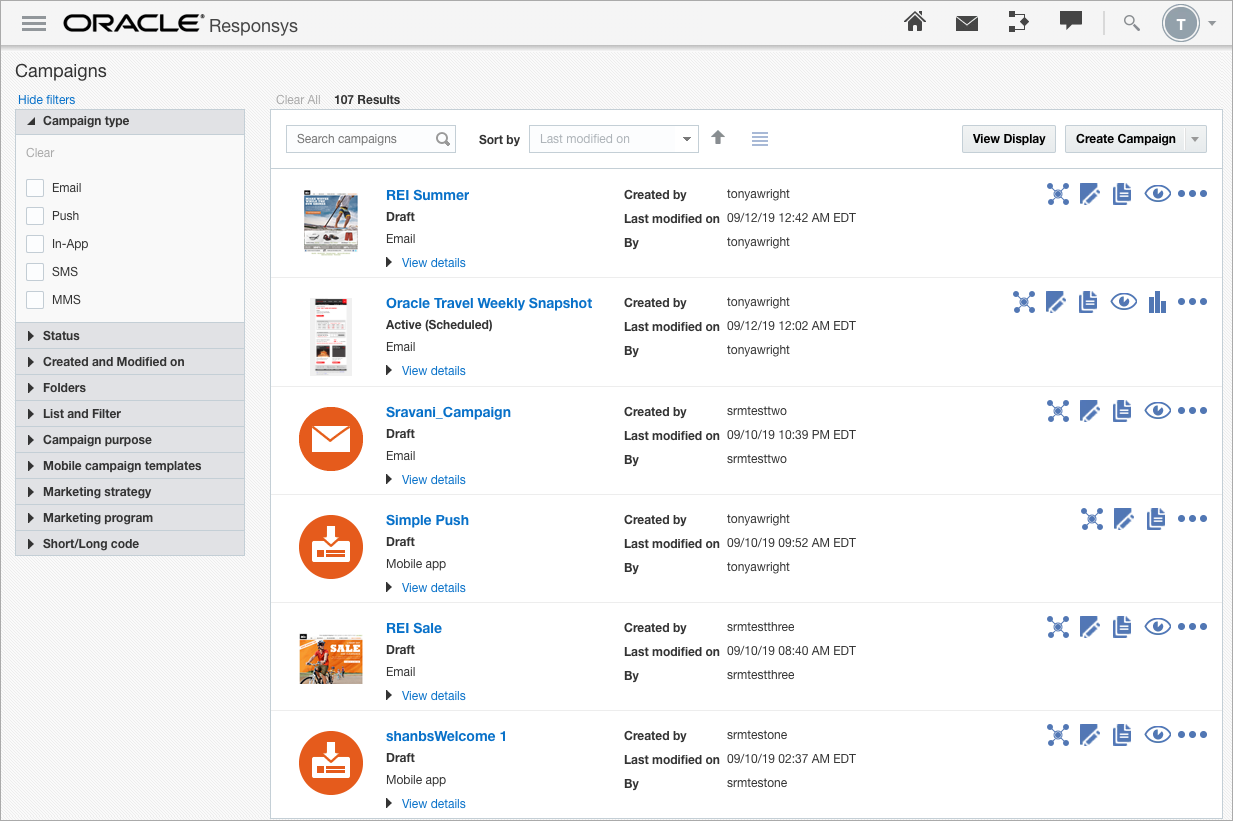1233x821 pixels.
Task: Open workflow designer icon for Sravani_Campaign
Action: pyautogui.click(x=1058, y=410)
